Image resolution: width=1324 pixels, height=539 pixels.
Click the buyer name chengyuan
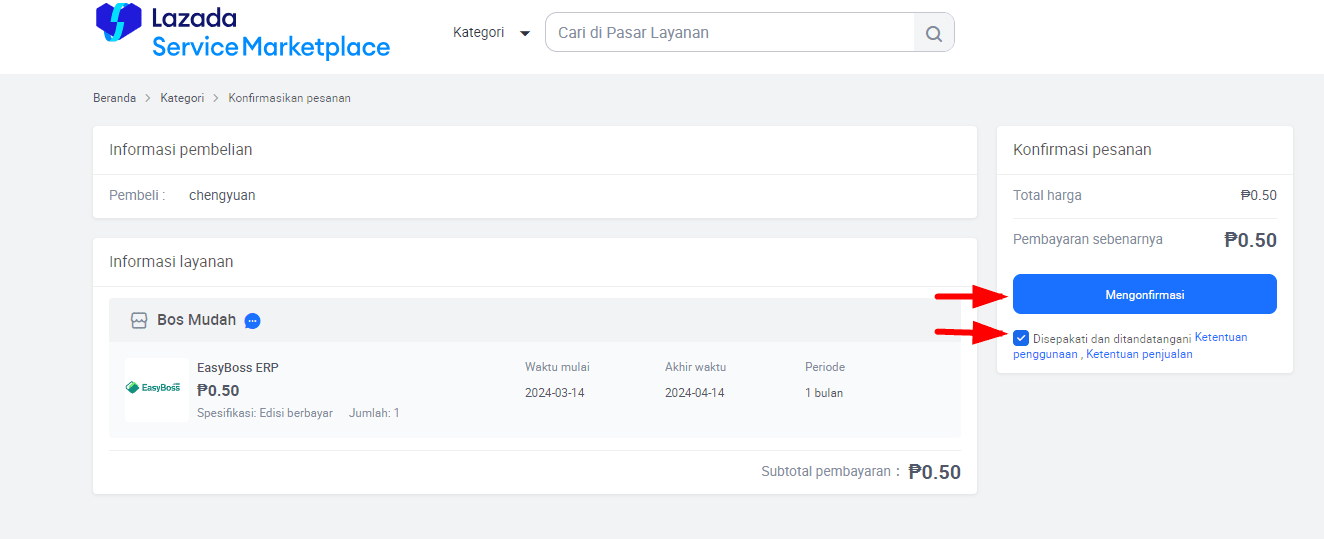click(x=222, y=196)
